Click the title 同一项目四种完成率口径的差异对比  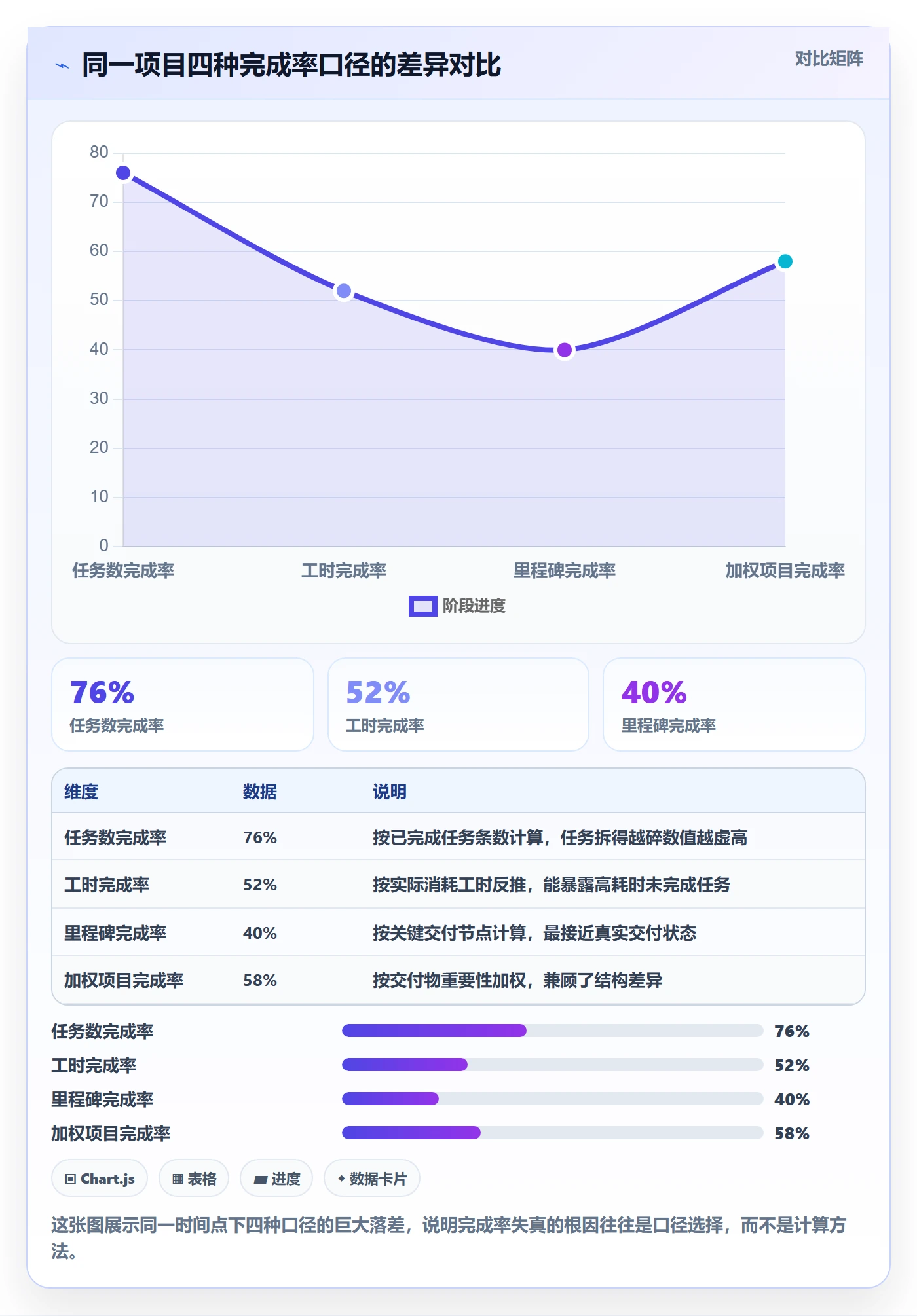click(291, 65)
